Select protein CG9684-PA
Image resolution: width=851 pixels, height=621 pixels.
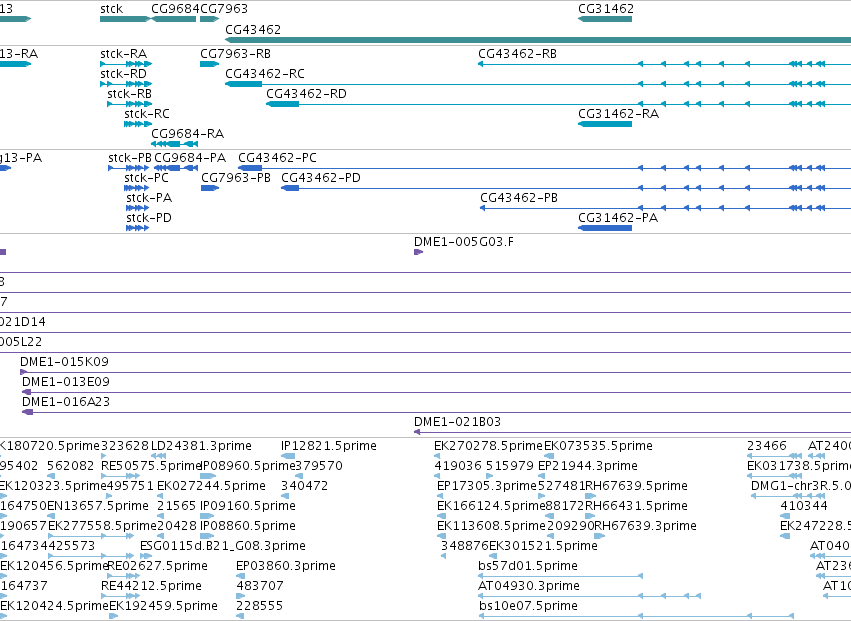[190, 158]
